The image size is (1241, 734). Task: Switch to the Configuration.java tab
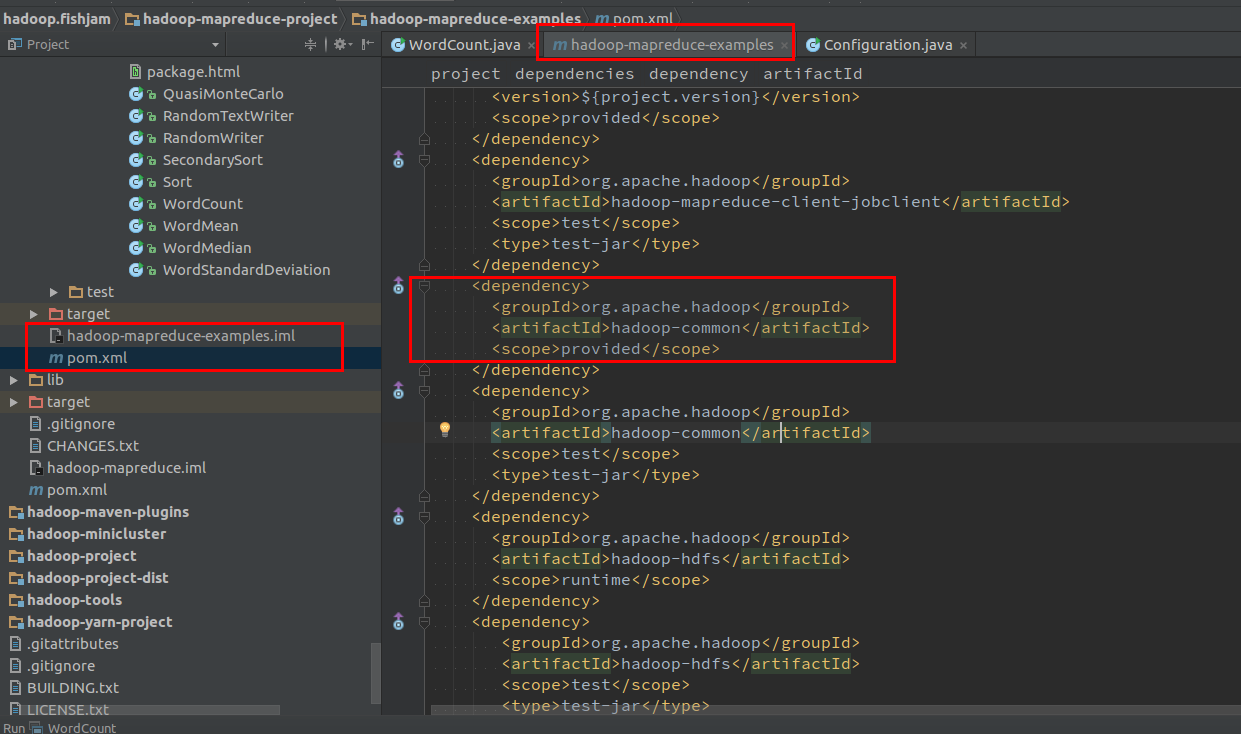(886, 45)
